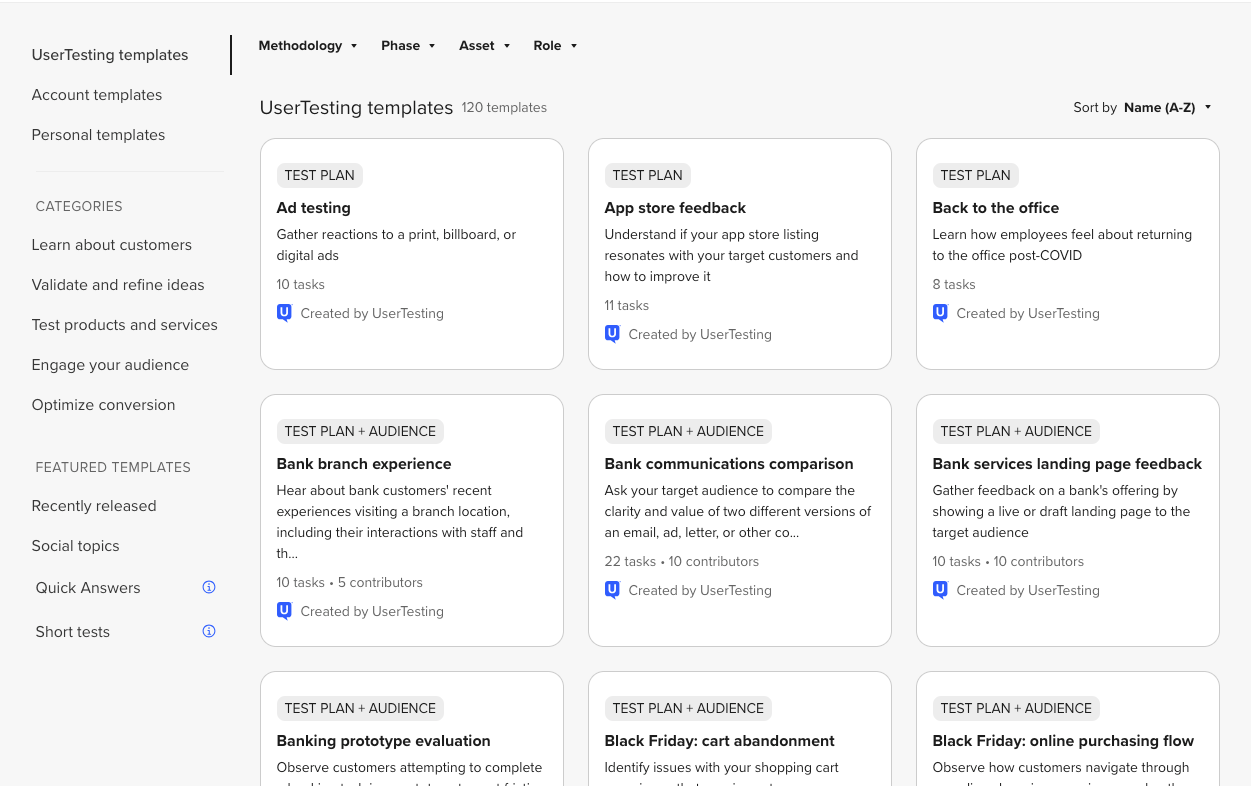1251x786 pixels.
Task: Click "10 tasks • 10 contributors" text
Action: click(1008, 561)
